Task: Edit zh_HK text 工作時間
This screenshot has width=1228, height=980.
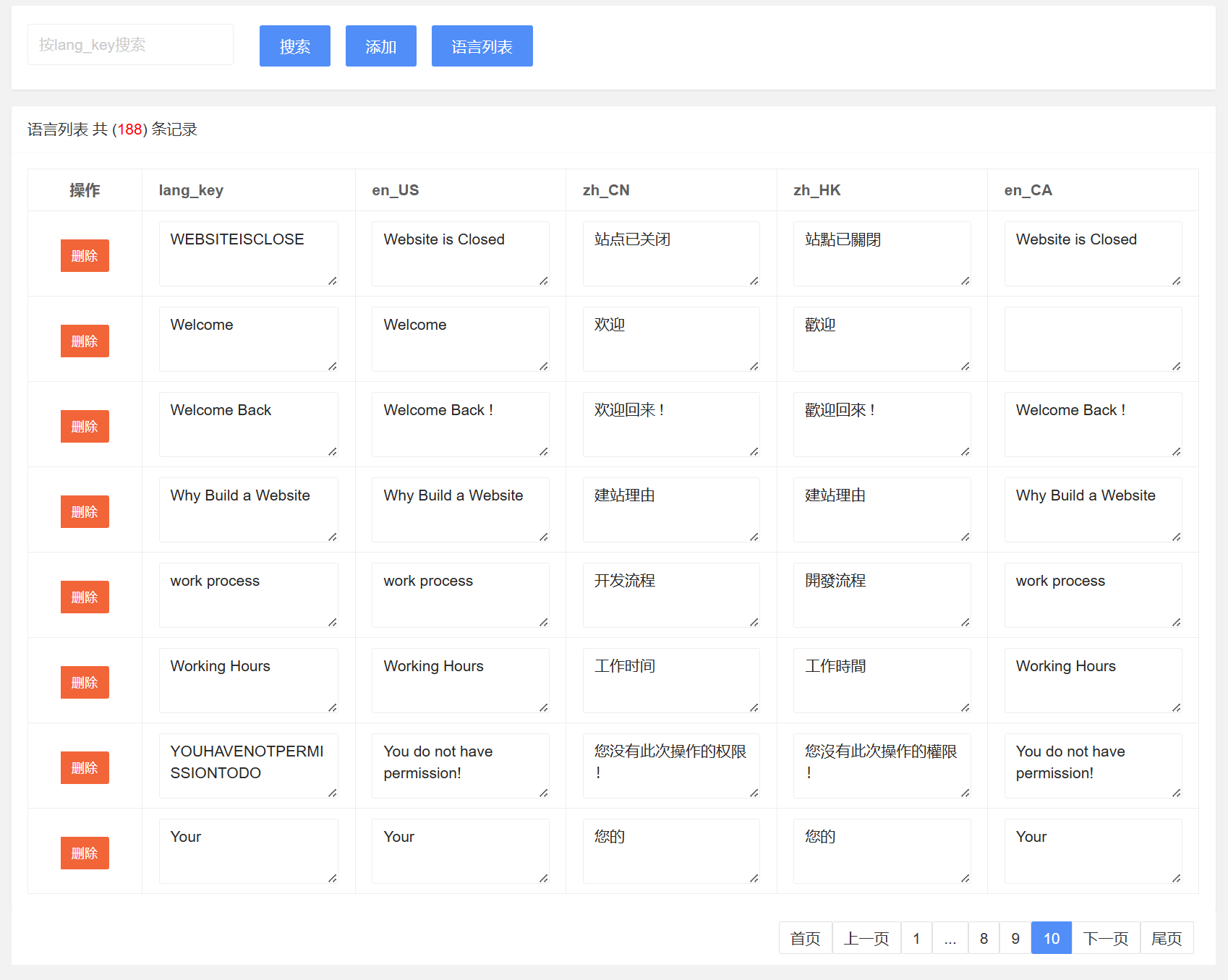Action: [x=882, y=681]
